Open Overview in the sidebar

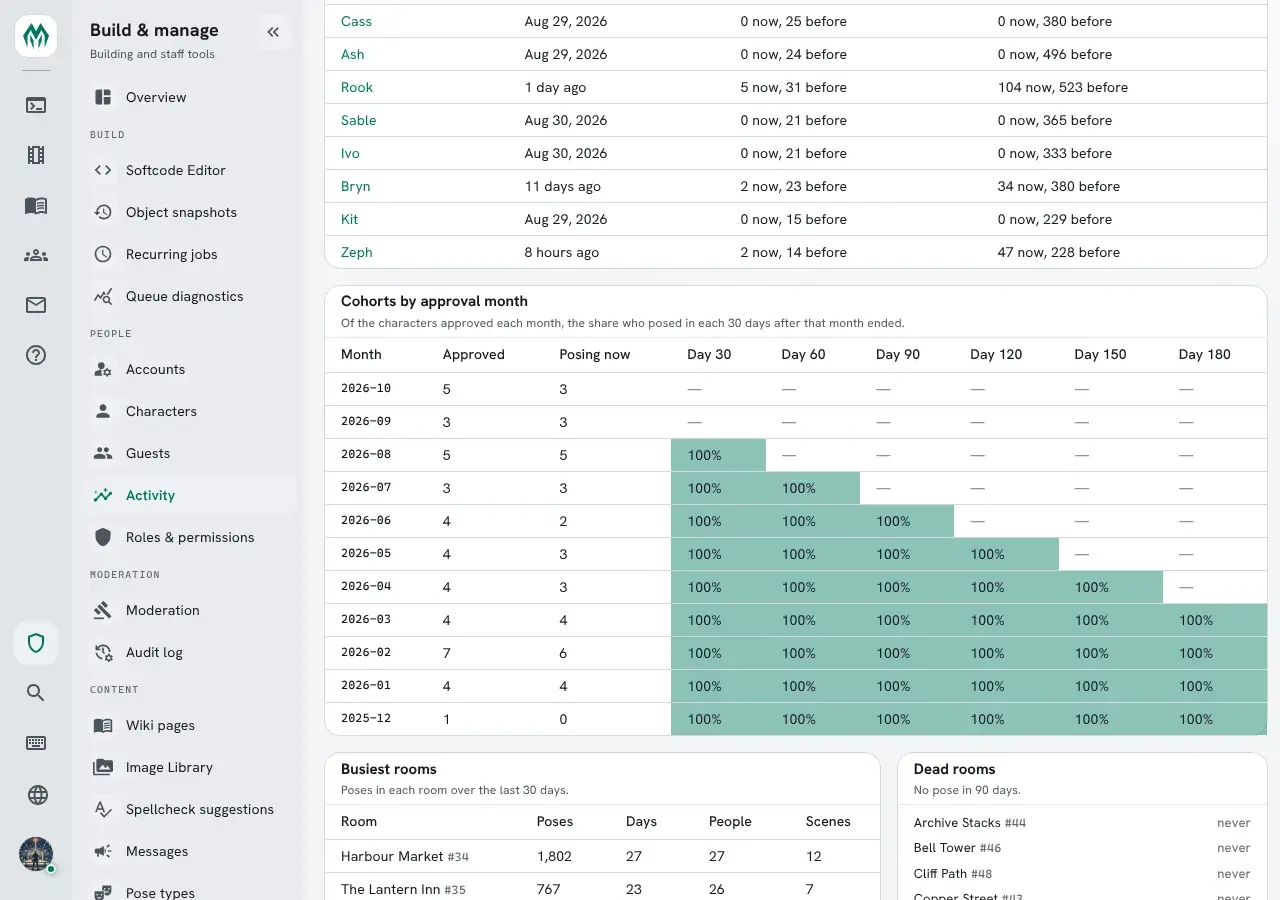pyautogui.click(x=188, y=97)
